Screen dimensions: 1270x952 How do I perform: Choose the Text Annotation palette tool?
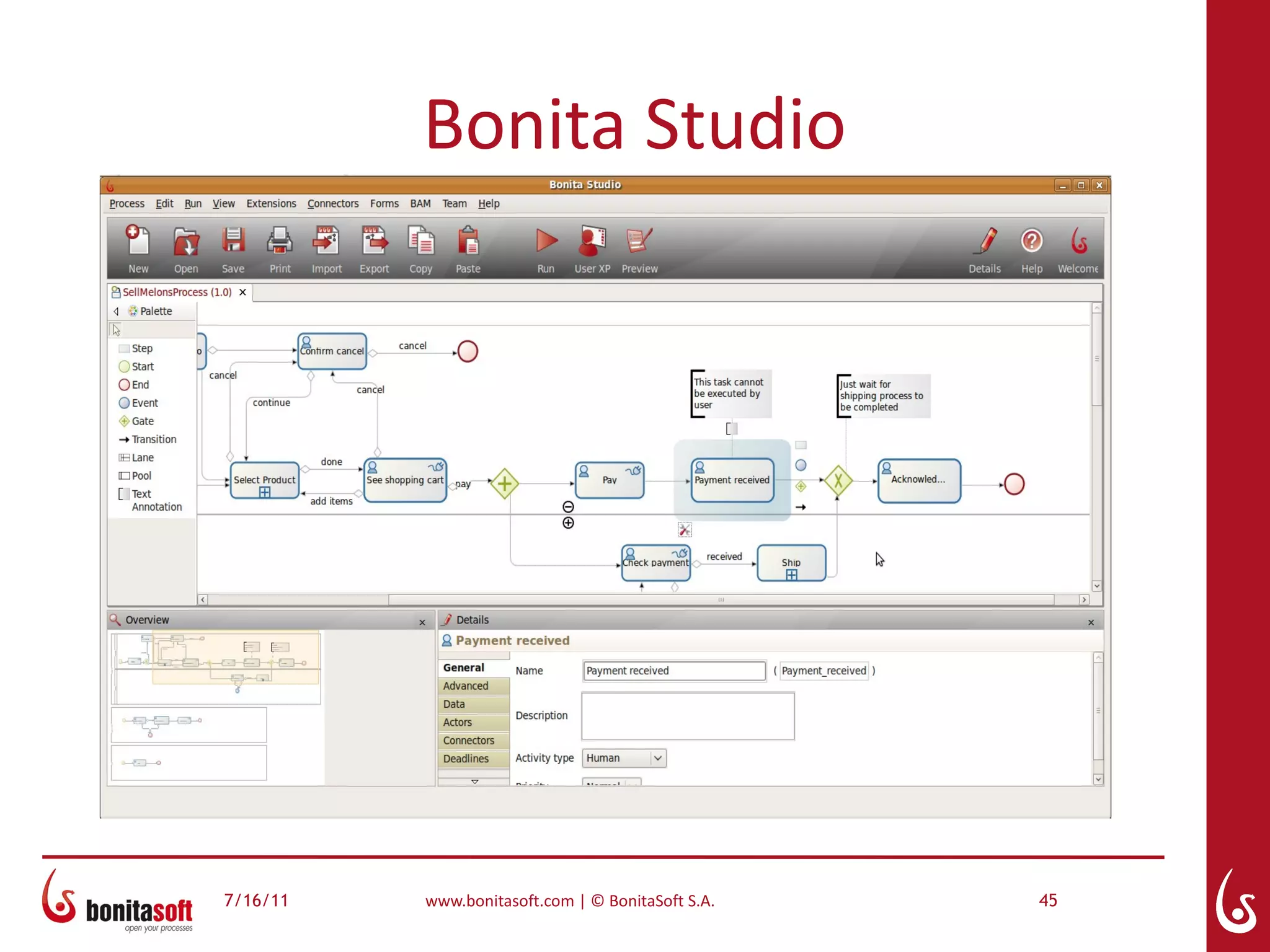click(149, 500)
